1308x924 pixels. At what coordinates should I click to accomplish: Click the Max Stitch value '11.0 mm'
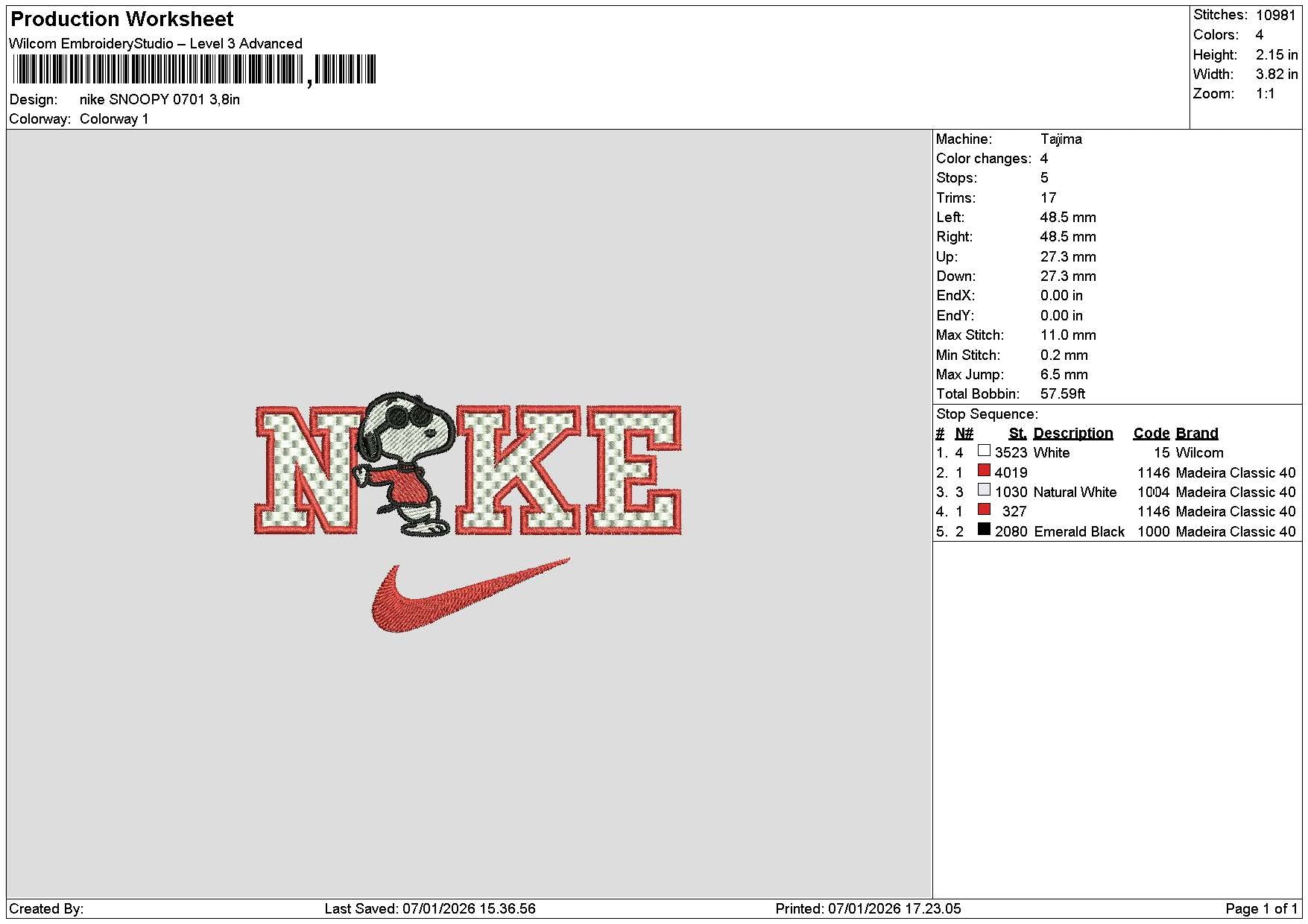point(1068,335)
